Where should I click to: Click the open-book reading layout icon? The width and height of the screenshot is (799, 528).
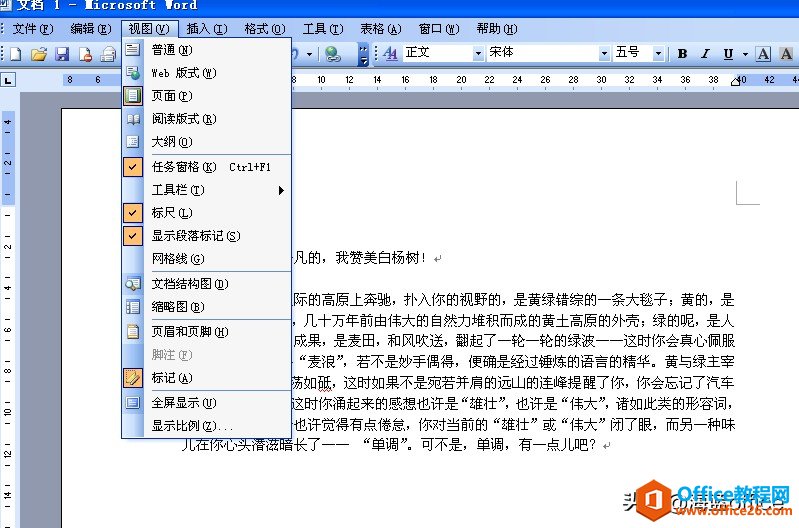click(133, 119)
